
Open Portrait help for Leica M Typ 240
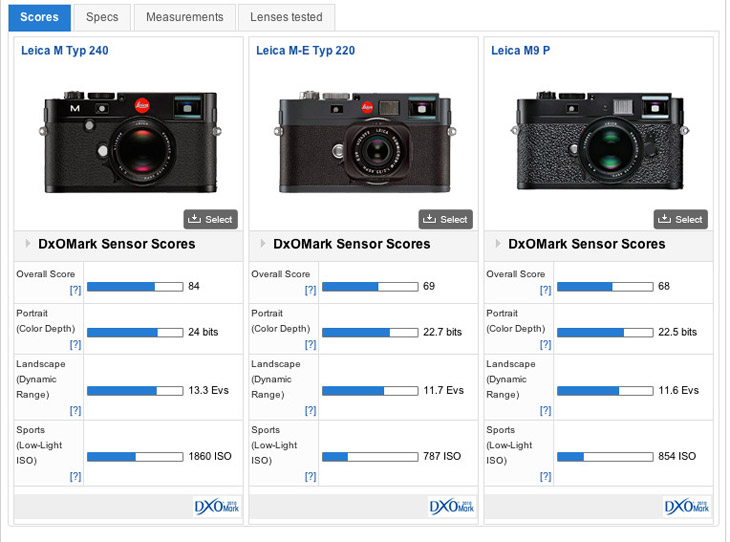pyautogui.click(x=75, y=345)
